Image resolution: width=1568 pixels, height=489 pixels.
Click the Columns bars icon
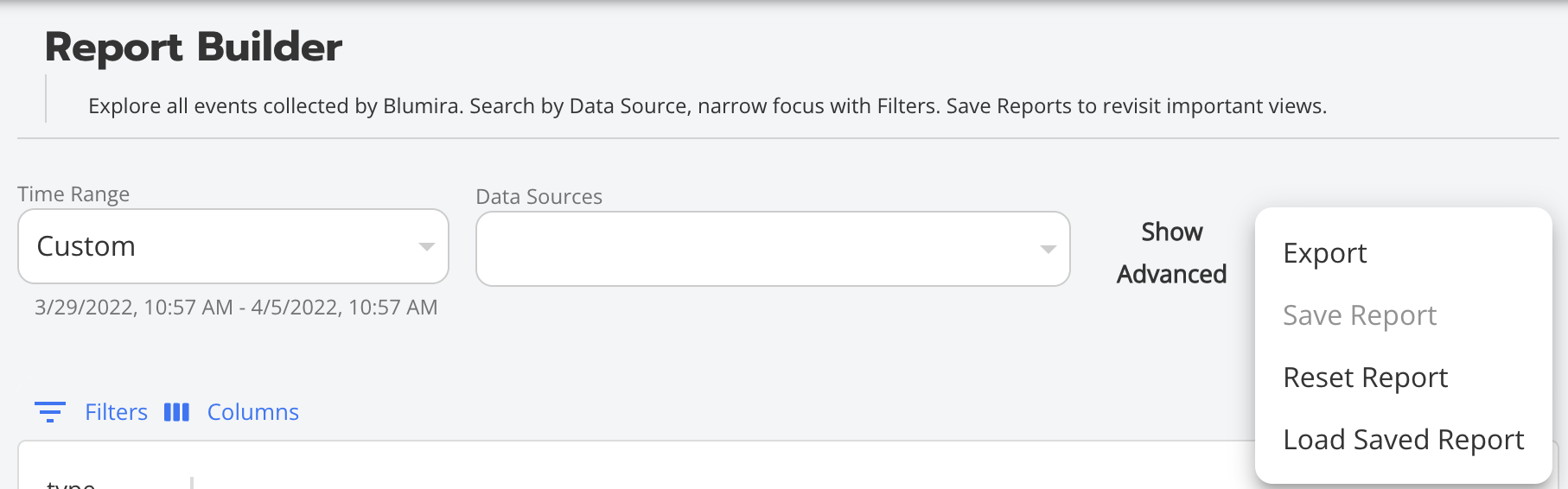point(176,412)
